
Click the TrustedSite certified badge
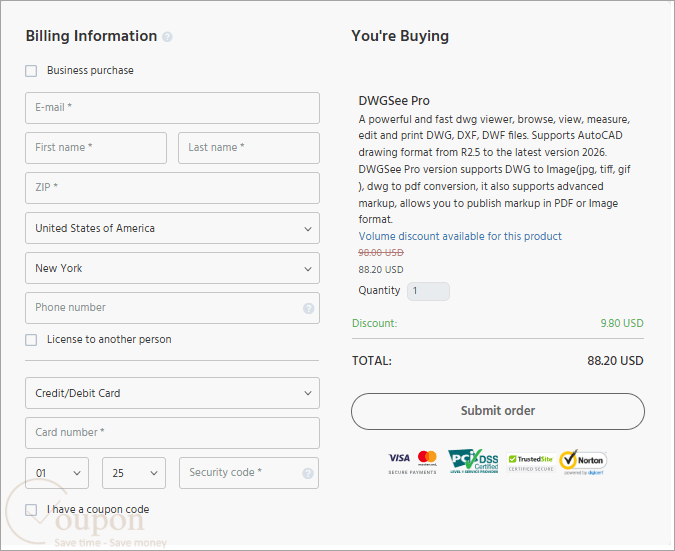[531, 463]
